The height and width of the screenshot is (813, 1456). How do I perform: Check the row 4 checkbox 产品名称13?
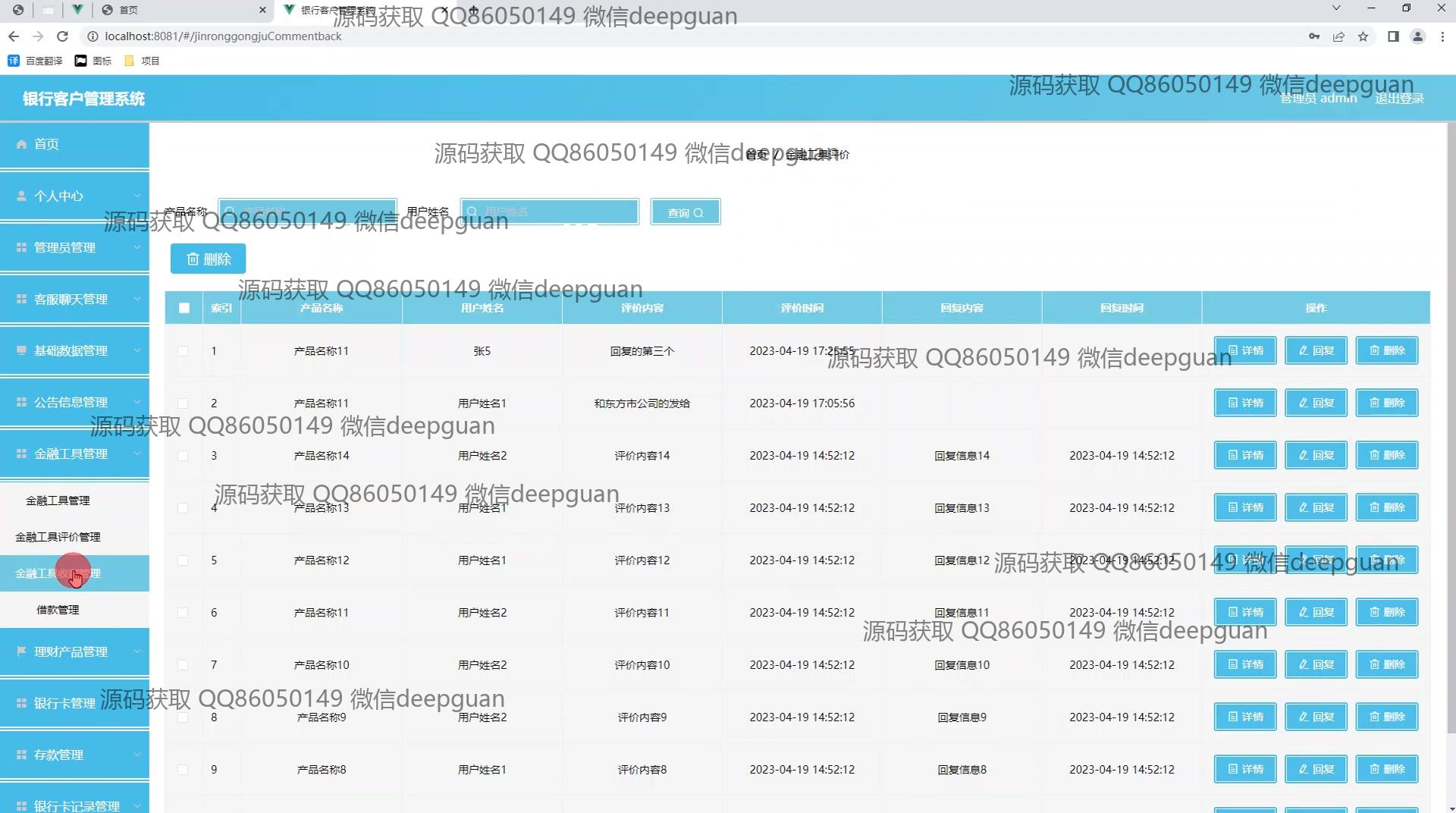click(183, 508)
